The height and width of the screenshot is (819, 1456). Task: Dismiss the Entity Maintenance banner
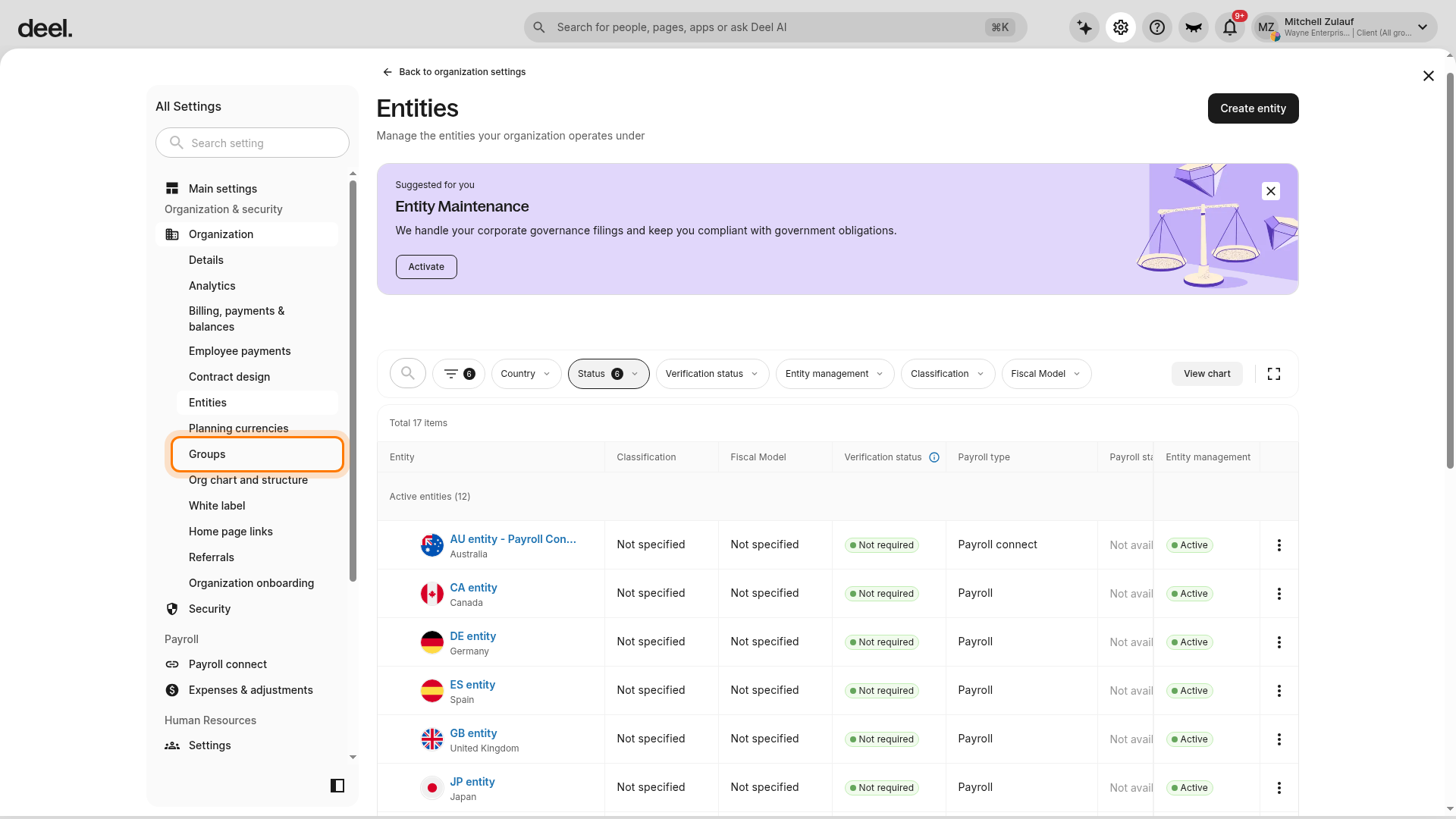click(1271, 191)
